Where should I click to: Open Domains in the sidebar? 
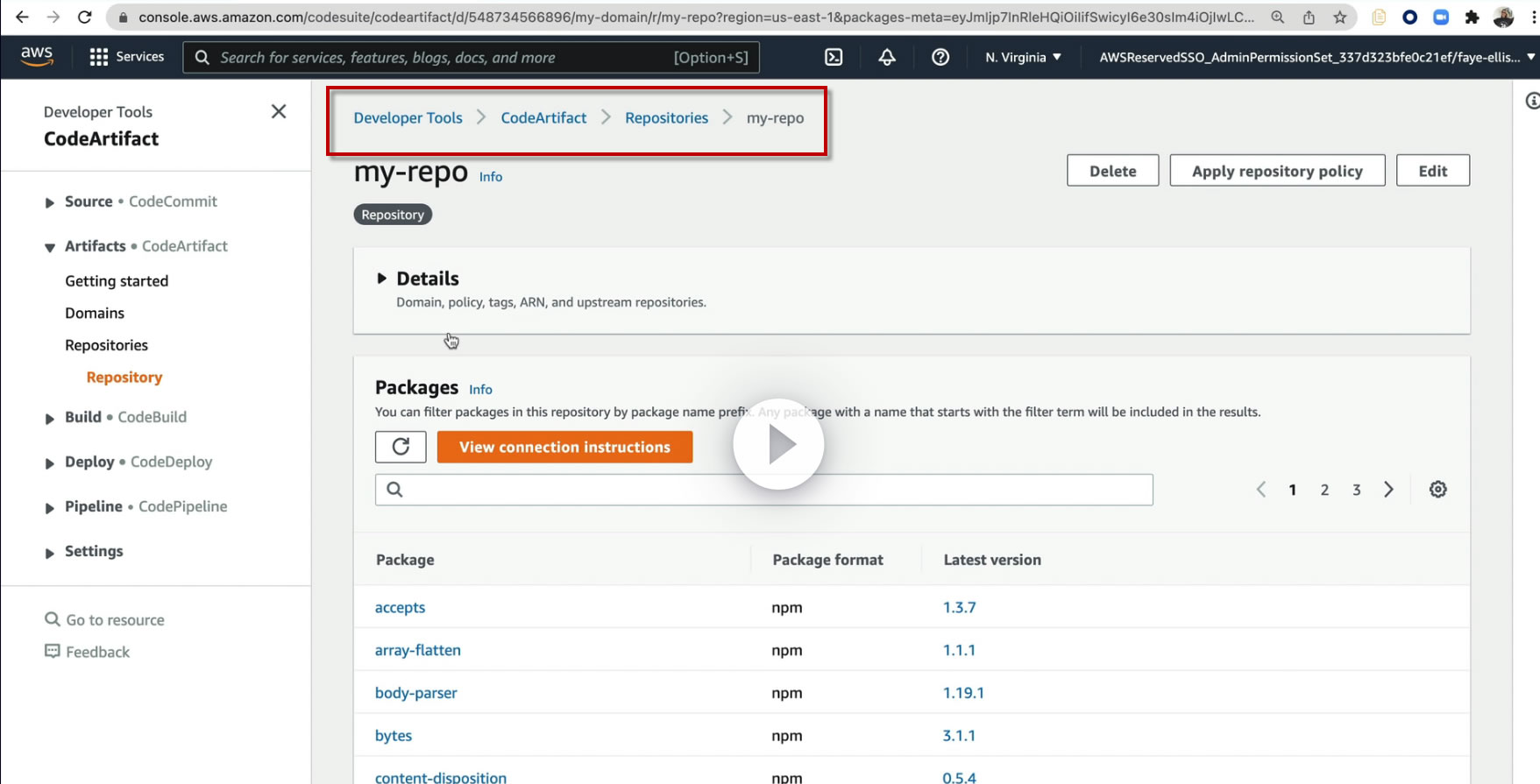point(95,313)
